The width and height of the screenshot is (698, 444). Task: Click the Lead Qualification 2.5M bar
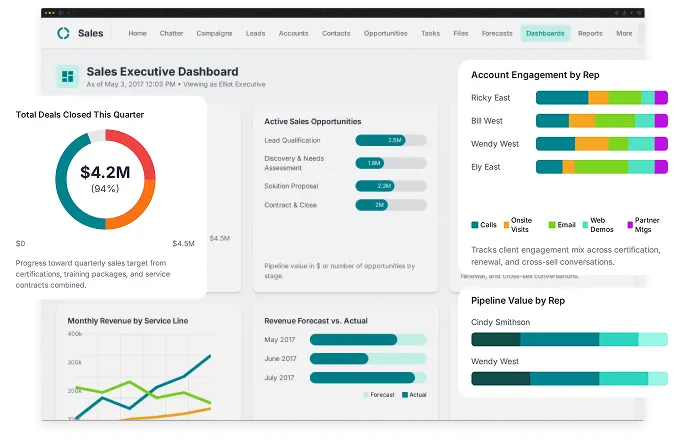pos(380,140)
